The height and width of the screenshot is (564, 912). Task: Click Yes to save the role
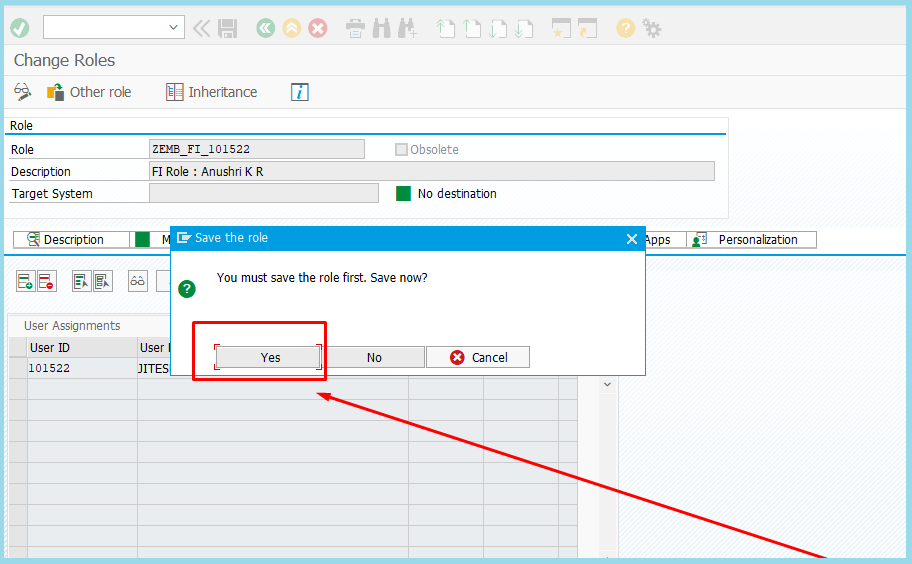(270, 357)
